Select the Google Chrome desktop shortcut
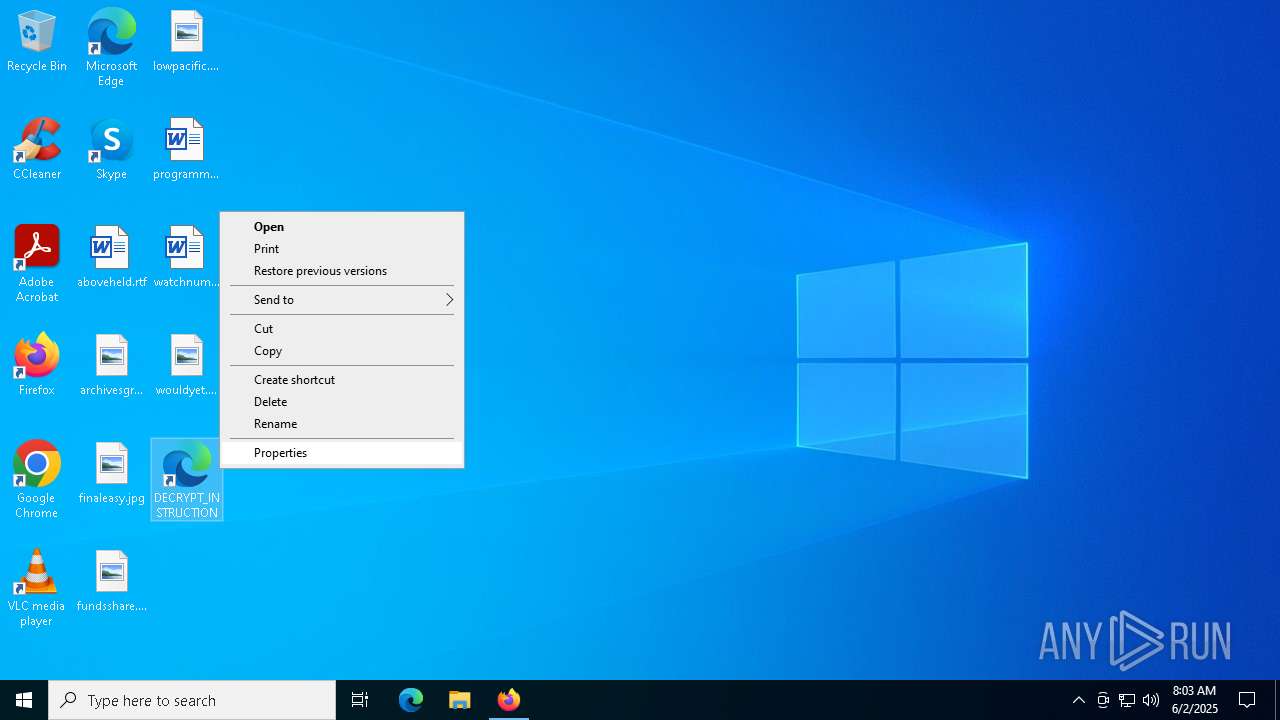This screenshot has height=720, width=1280. click(37, 480)
